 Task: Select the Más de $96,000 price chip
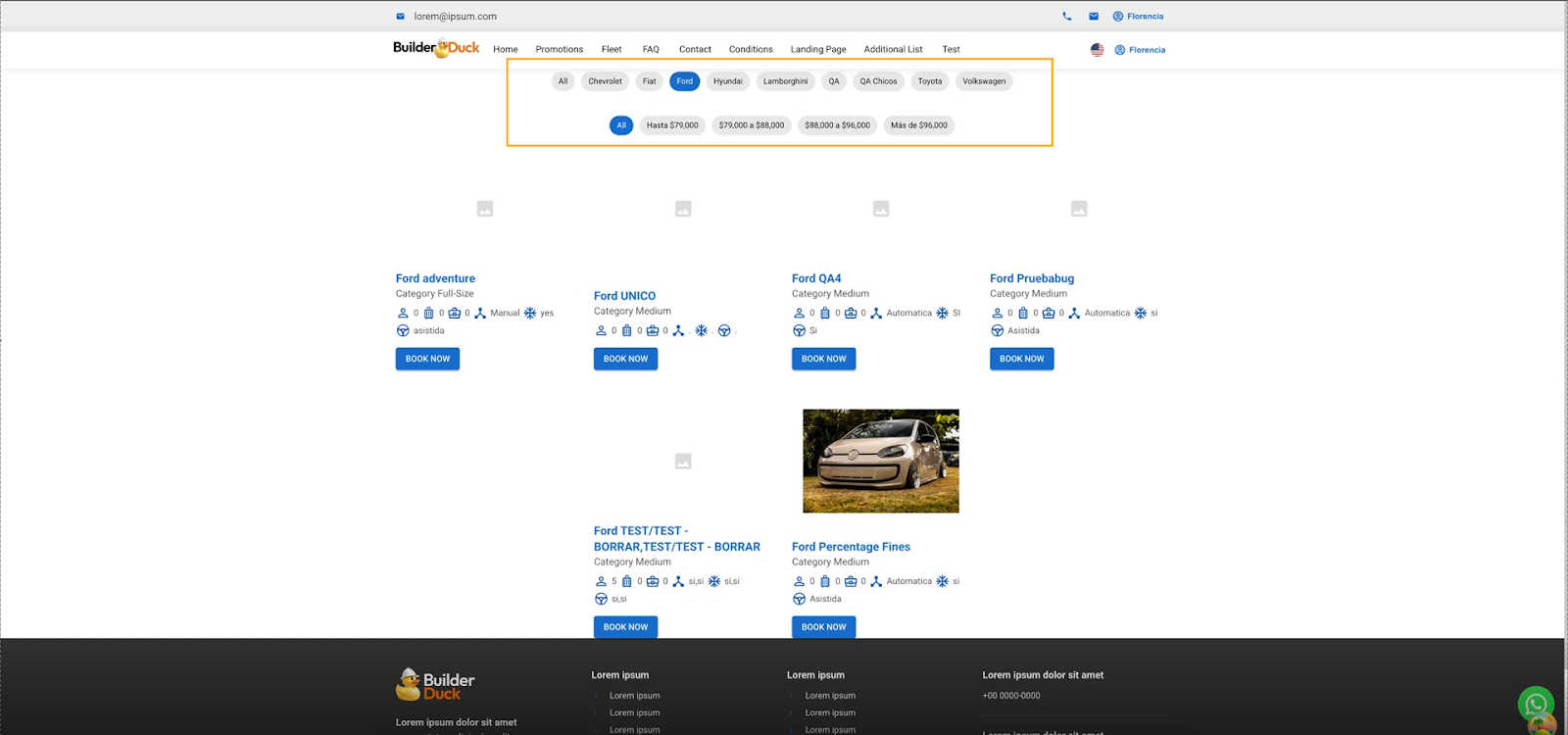pos(918,125)
